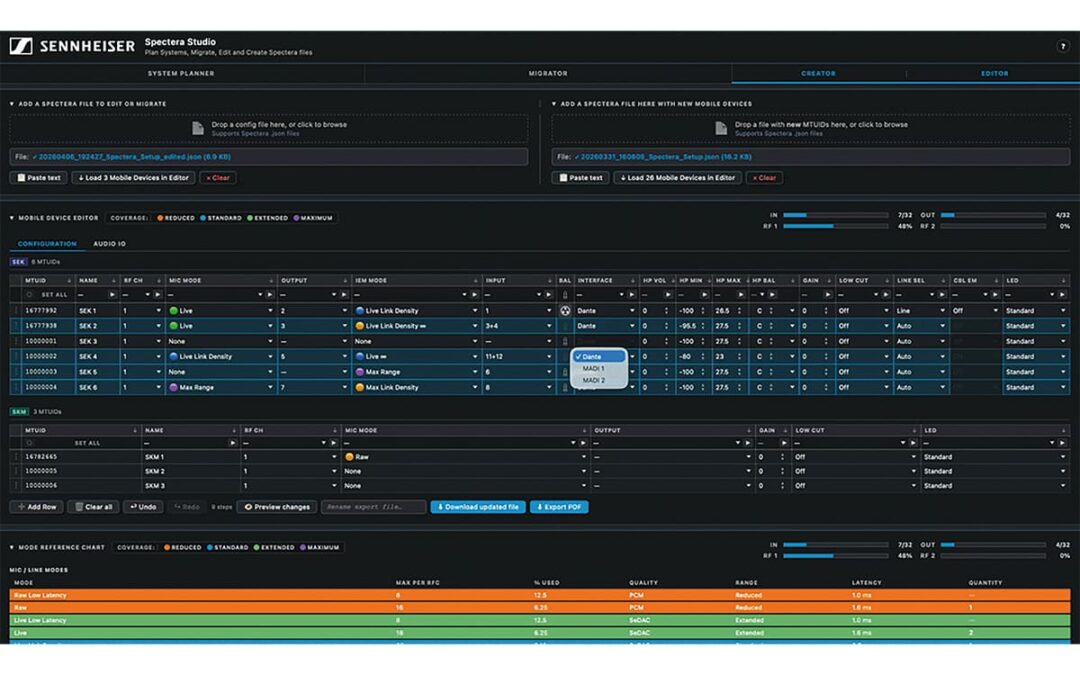Switch to the System Planner tab
Image resolution: width=1080 pixels, height=675 pixels.
click(x=181, y=74)
